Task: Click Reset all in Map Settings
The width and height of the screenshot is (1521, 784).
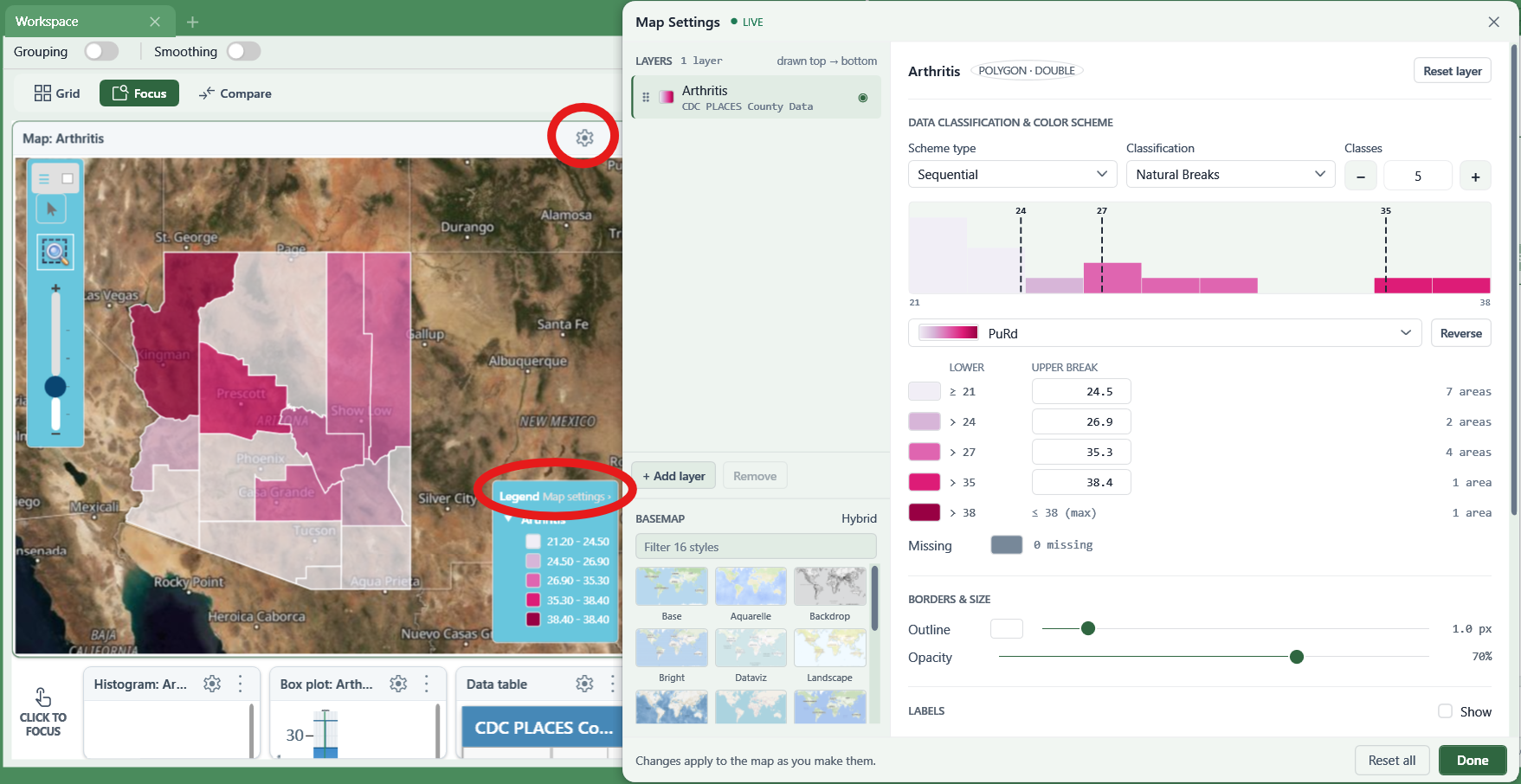Action: (x=1392, y=760)
